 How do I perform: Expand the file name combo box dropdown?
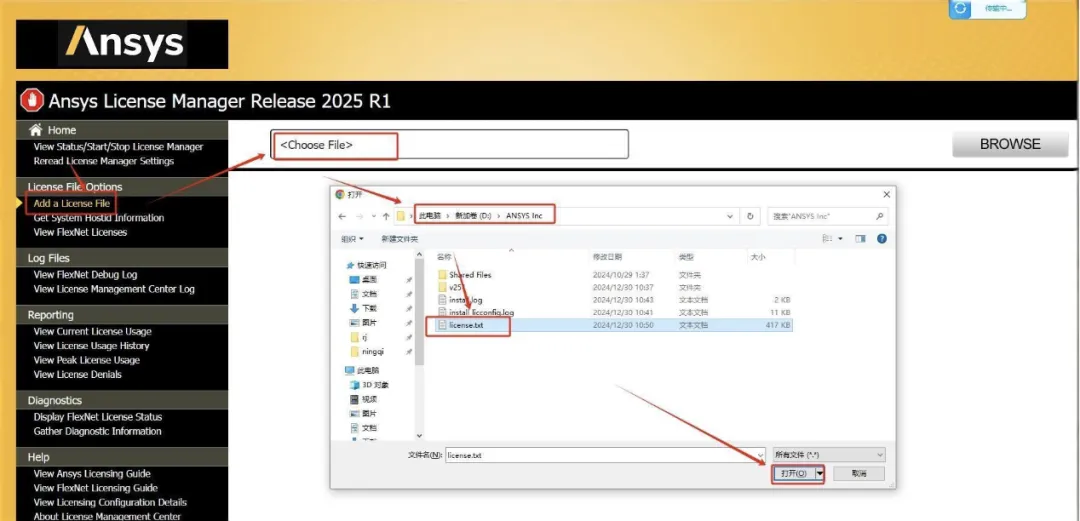[760, 455]
